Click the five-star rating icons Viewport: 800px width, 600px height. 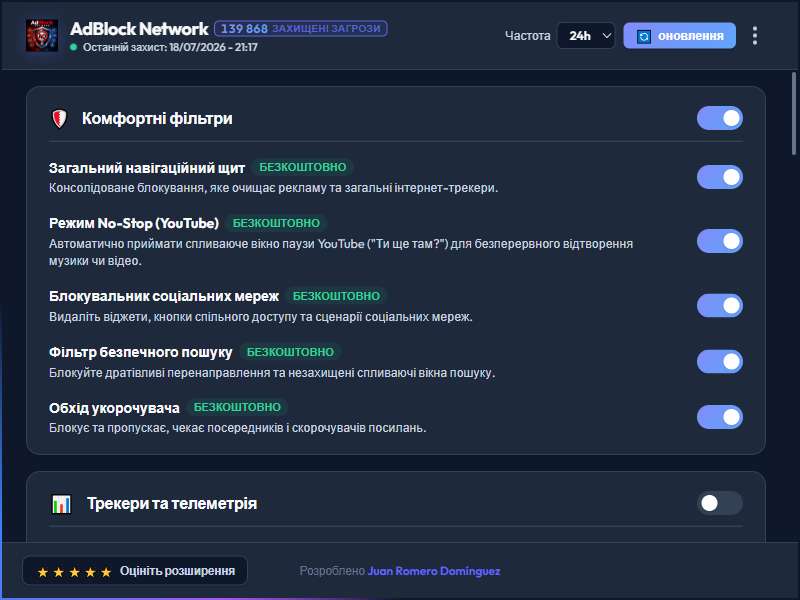coord(74,572)
